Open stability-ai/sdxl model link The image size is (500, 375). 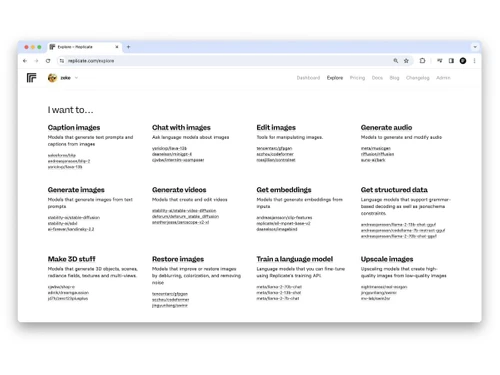click(x=62, y=223)
